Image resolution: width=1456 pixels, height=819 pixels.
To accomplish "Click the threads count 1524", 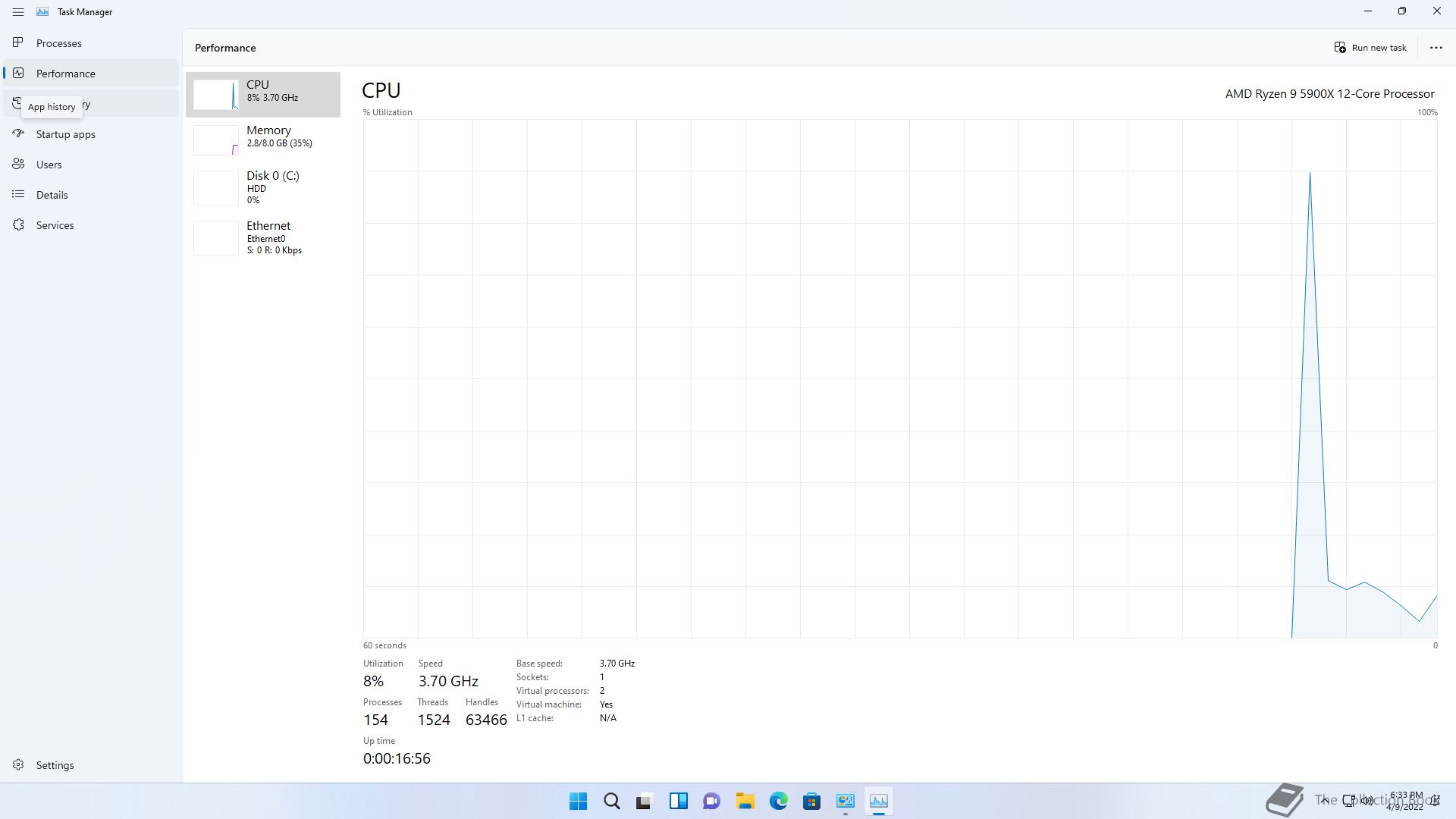I will point(434,720).
